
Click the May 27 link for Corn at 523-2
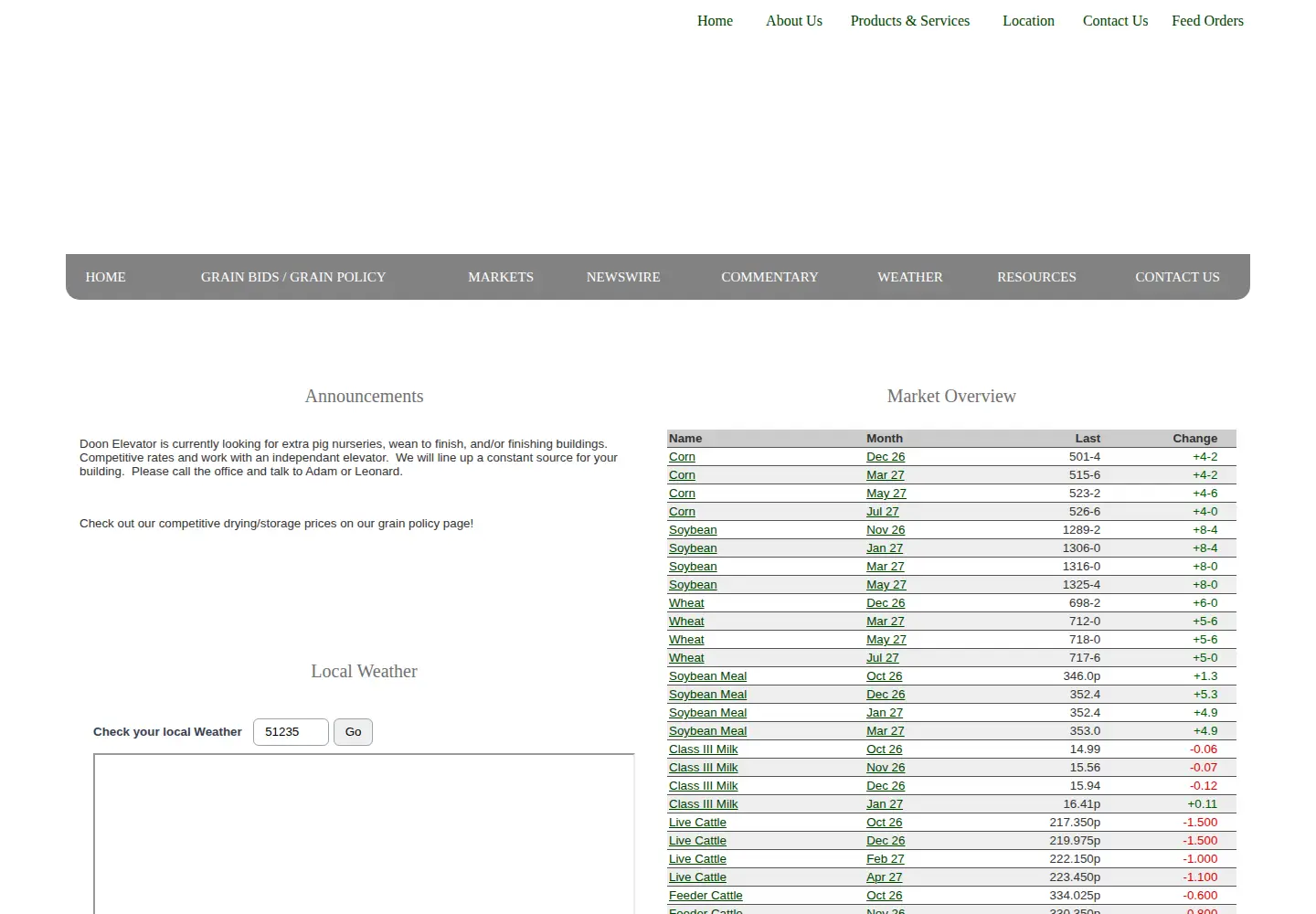(x=886, y=494)
